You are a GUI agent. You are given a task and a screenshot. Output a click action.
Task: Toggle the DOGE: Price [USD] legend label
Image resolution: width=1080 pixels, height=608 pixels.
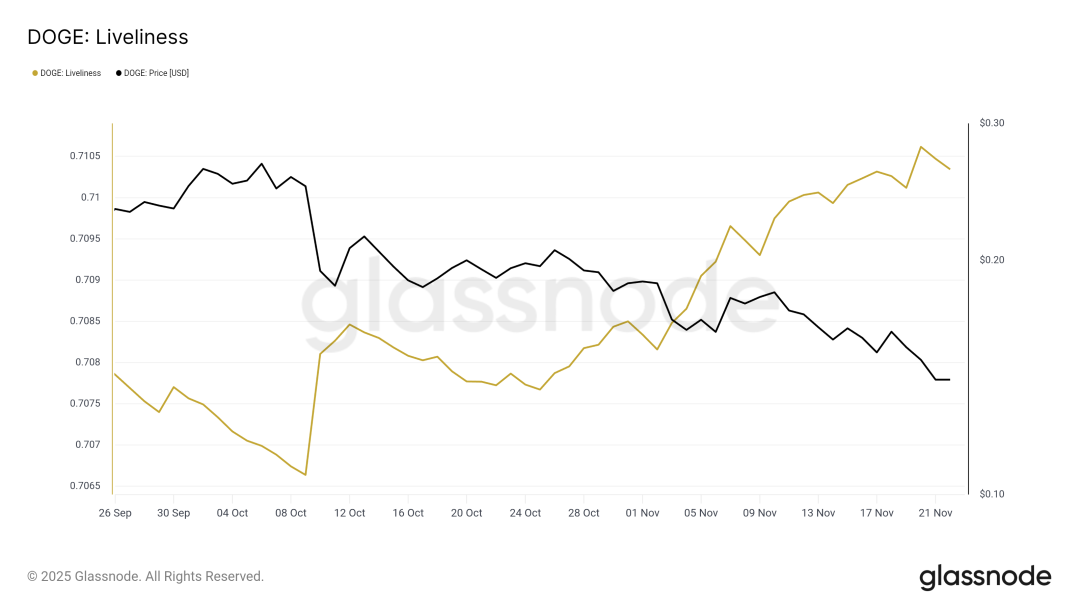[x=157, y=73]
